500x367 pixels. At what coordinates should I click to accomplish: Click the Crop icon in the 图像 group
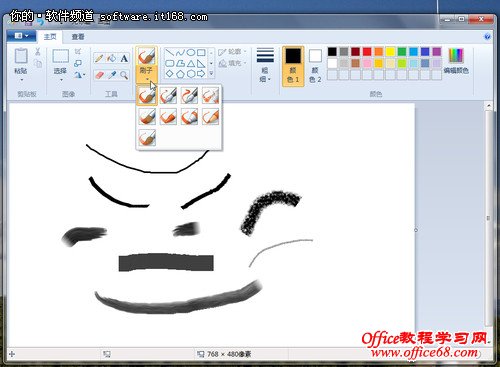(x=78, y=51)
